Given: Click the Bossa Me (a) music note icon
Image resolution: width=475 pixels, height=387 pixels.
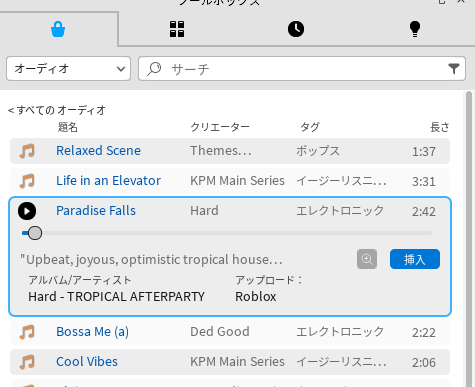Looking at the screenshot, I should coord(27,332).
